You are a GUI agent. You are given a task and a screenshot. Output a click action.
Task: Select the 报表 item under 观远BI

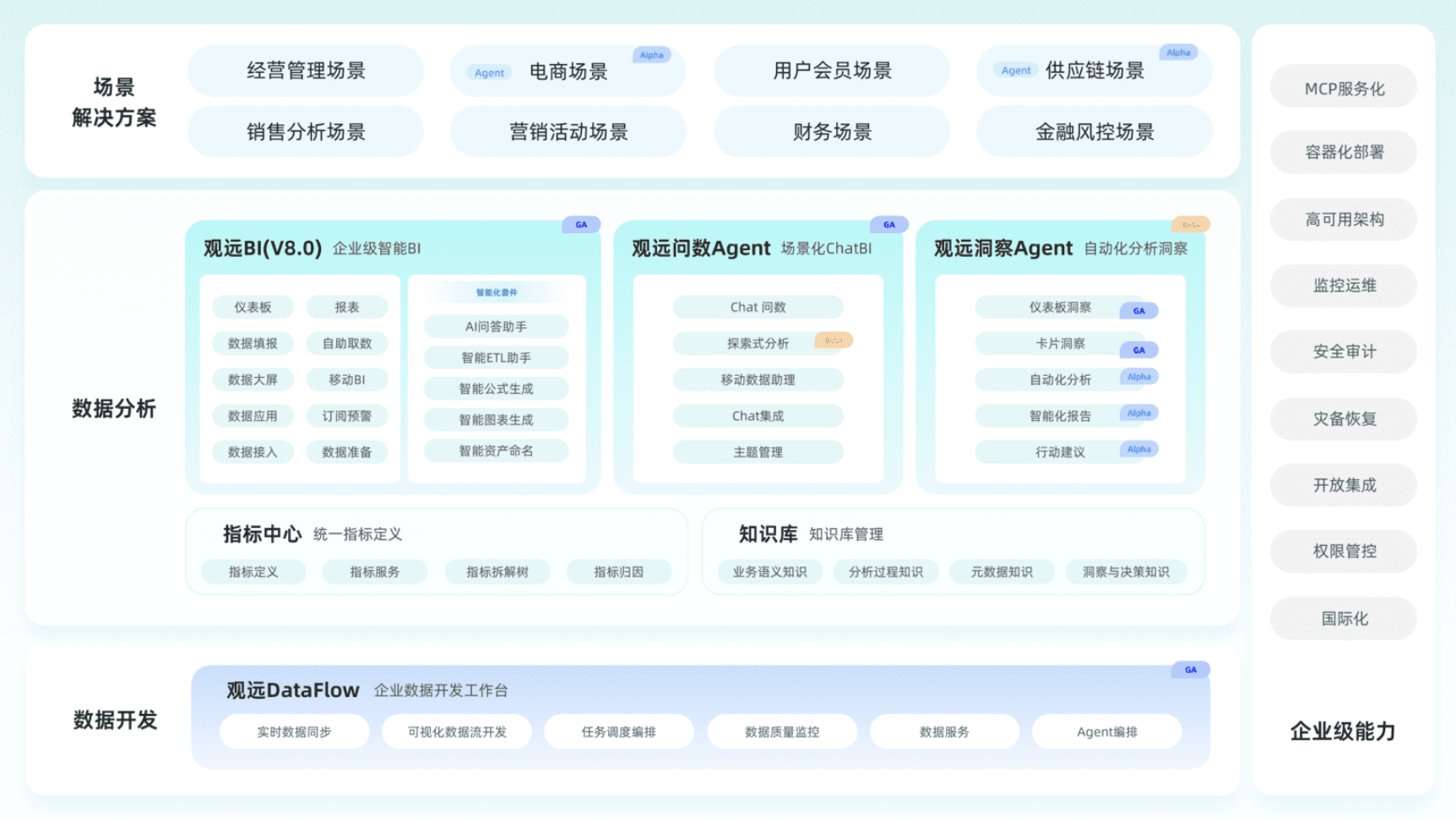coord(347,307)
